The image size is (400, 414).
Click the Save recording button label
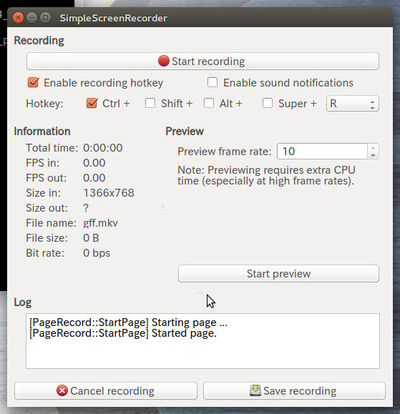click(x=300, y=391)
